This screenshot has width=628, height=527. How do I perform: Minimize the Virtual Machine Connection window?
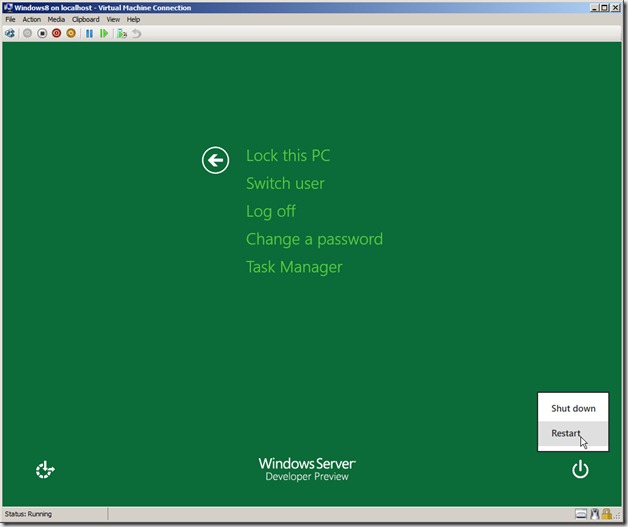click(x=594, y=8)
